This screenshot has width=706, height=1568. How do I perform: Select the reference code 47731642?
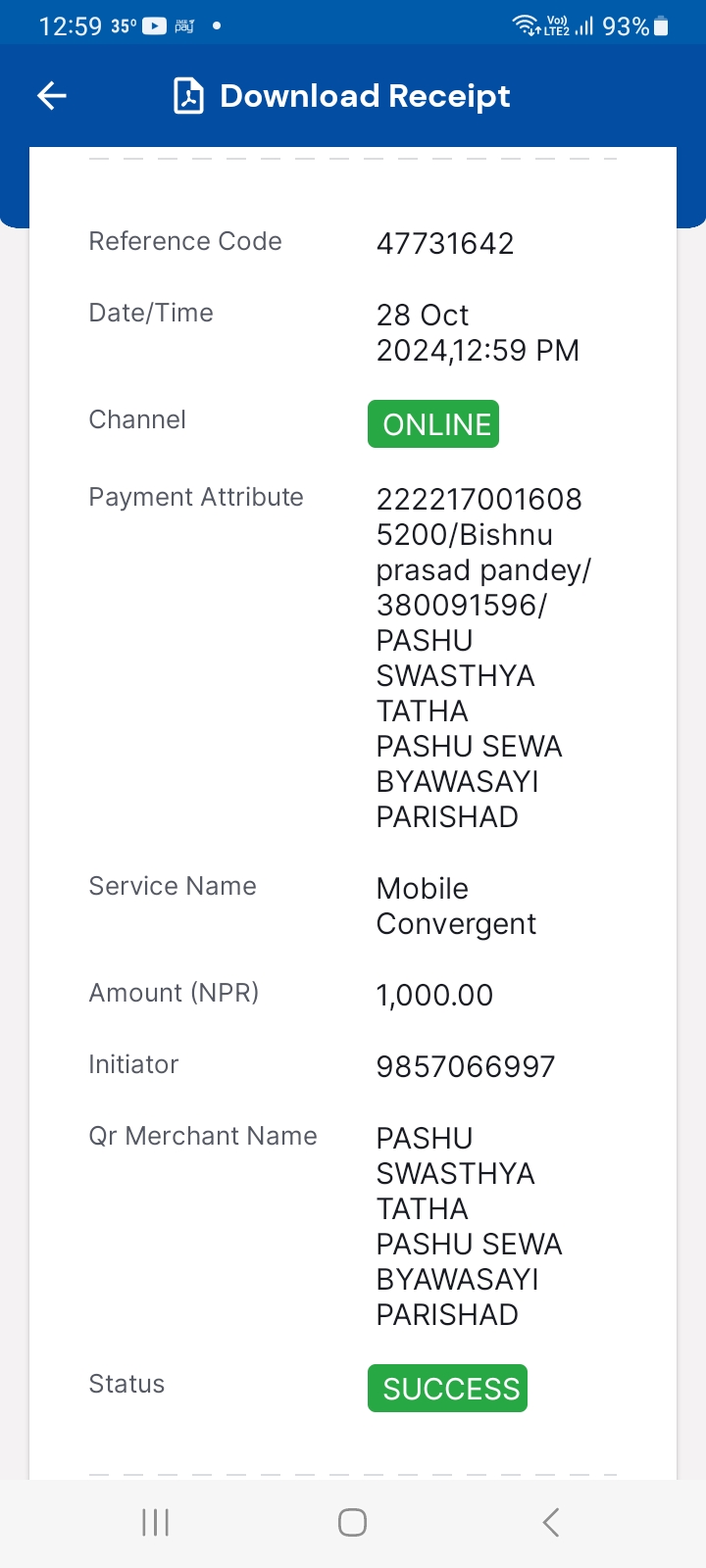(x=445, y=243)
